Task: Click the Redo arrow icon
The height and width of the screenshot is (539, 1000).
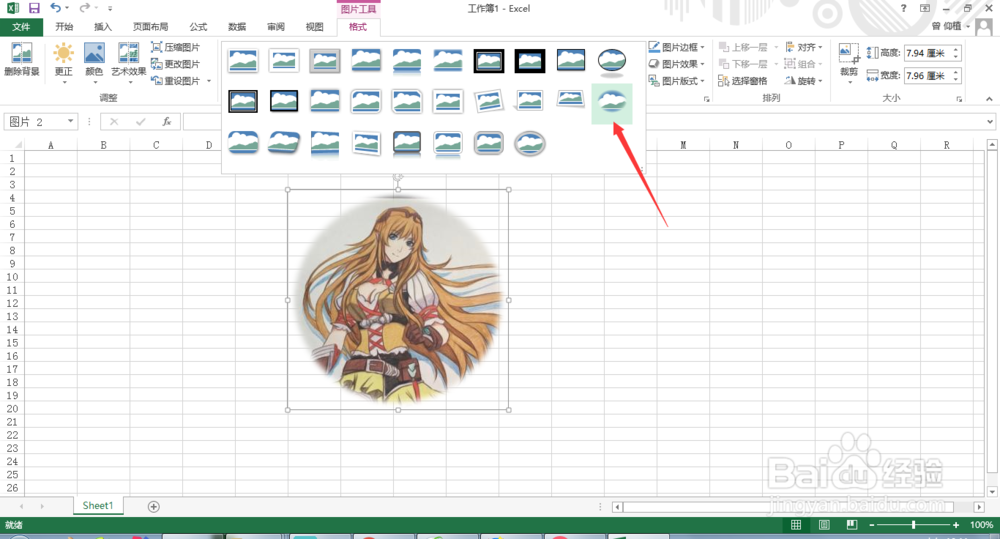Action: (84, 8)
